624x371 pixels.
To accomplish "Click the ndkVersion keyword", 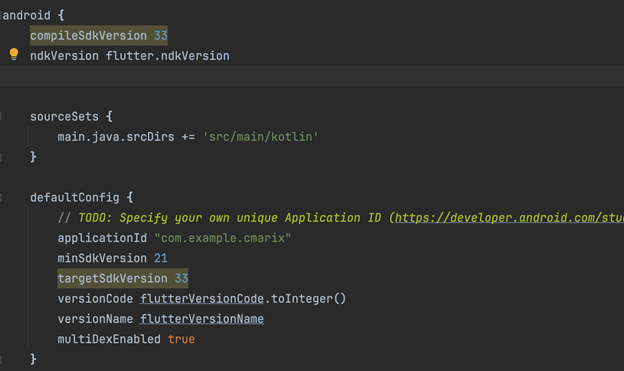I will pos(64,56).
